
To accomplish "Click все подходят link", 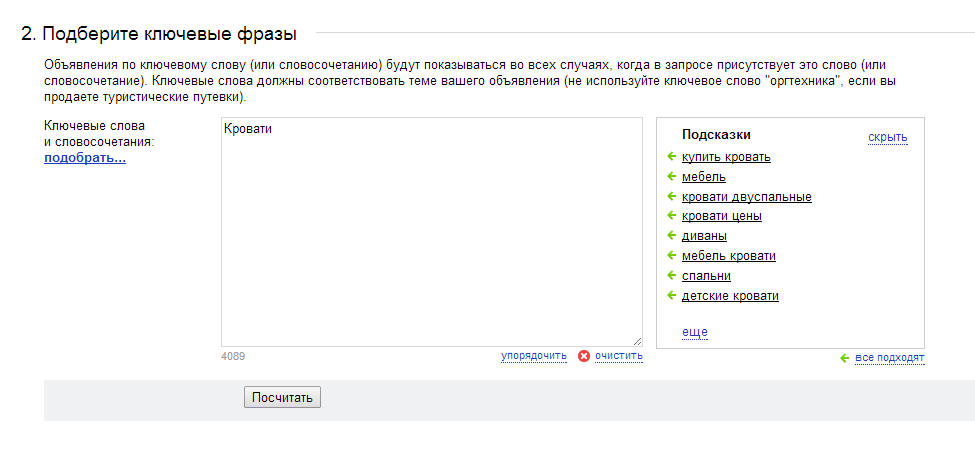I will pos(890,358).
